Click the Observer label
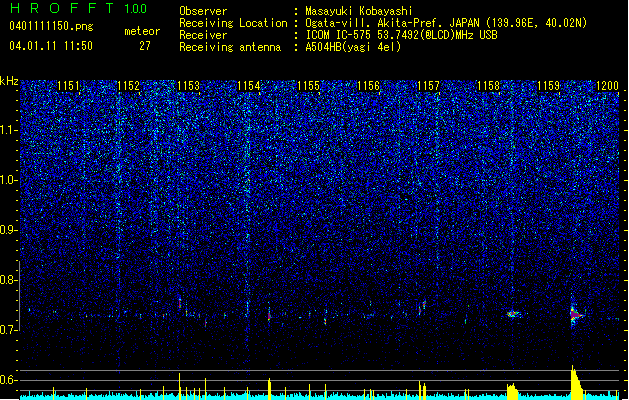 203,11
